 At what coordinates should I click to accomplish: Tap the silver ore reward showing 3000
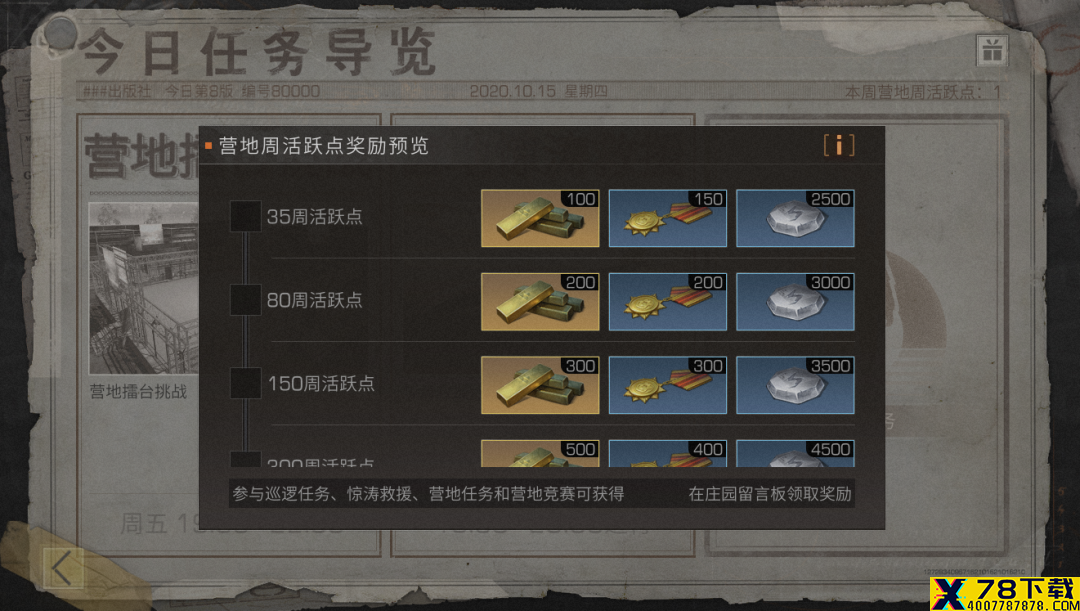tap(795, 302)
